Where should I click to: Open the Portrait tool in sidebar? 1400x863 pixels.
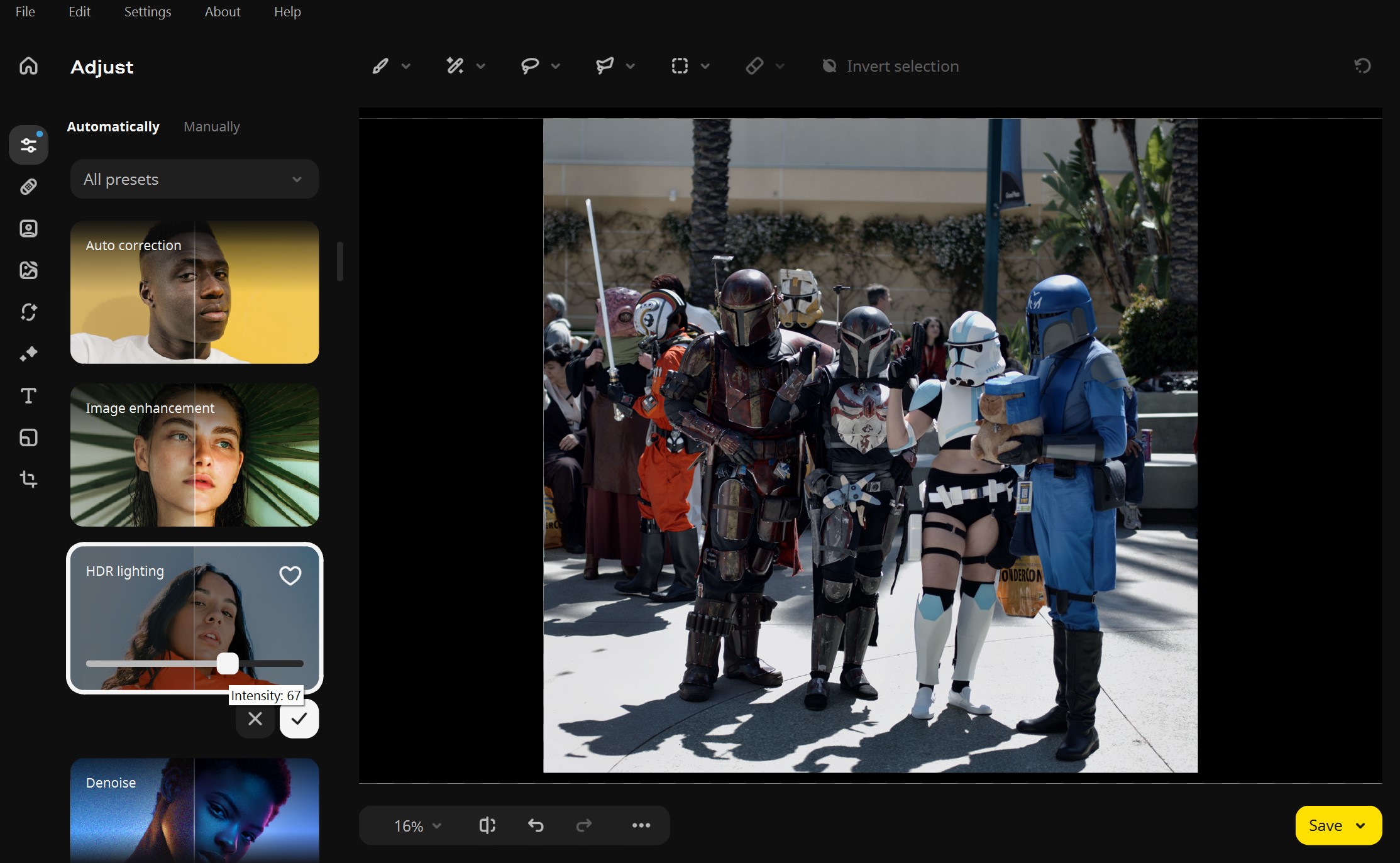[x=28, y=228]
